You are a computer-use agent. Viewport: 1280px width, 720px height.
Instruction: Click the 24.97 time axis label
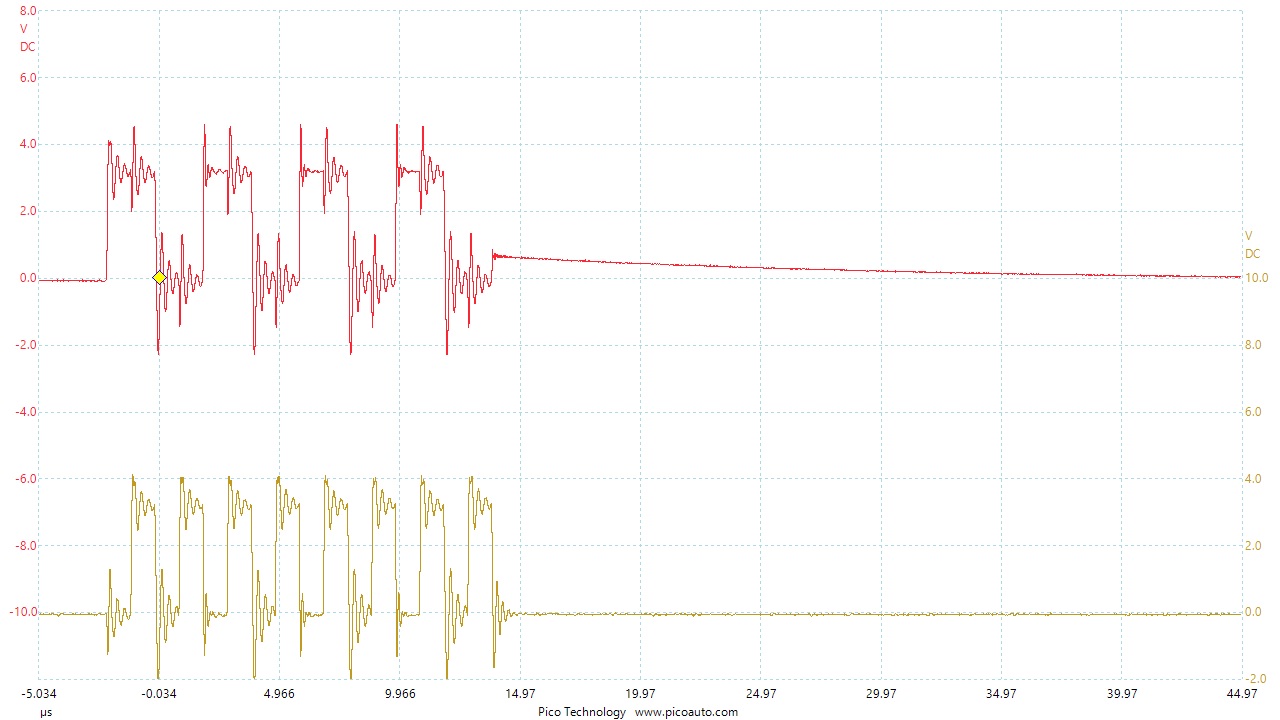click(x=760, y=694)
